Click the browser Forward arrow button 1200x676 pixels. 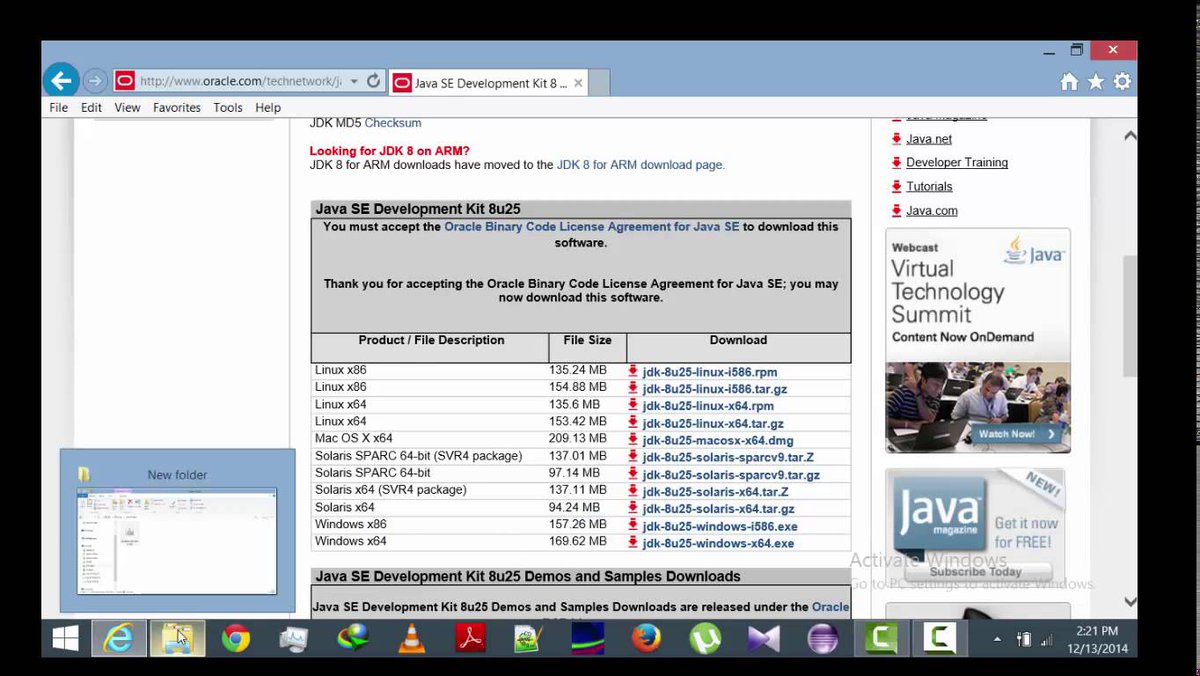[95, 81]
